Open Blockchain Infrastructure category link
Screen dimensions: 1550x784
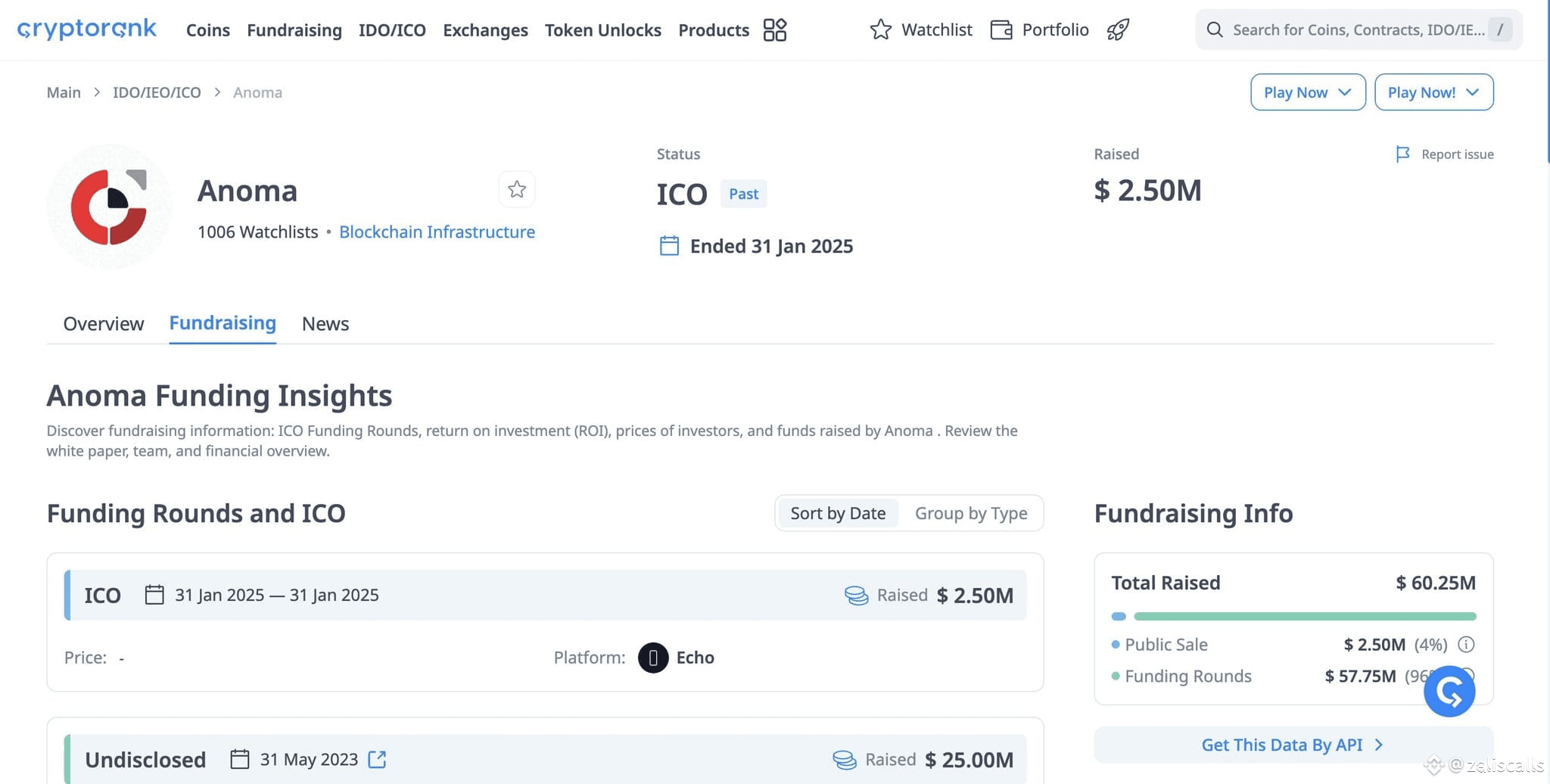(x=437, y=232)
